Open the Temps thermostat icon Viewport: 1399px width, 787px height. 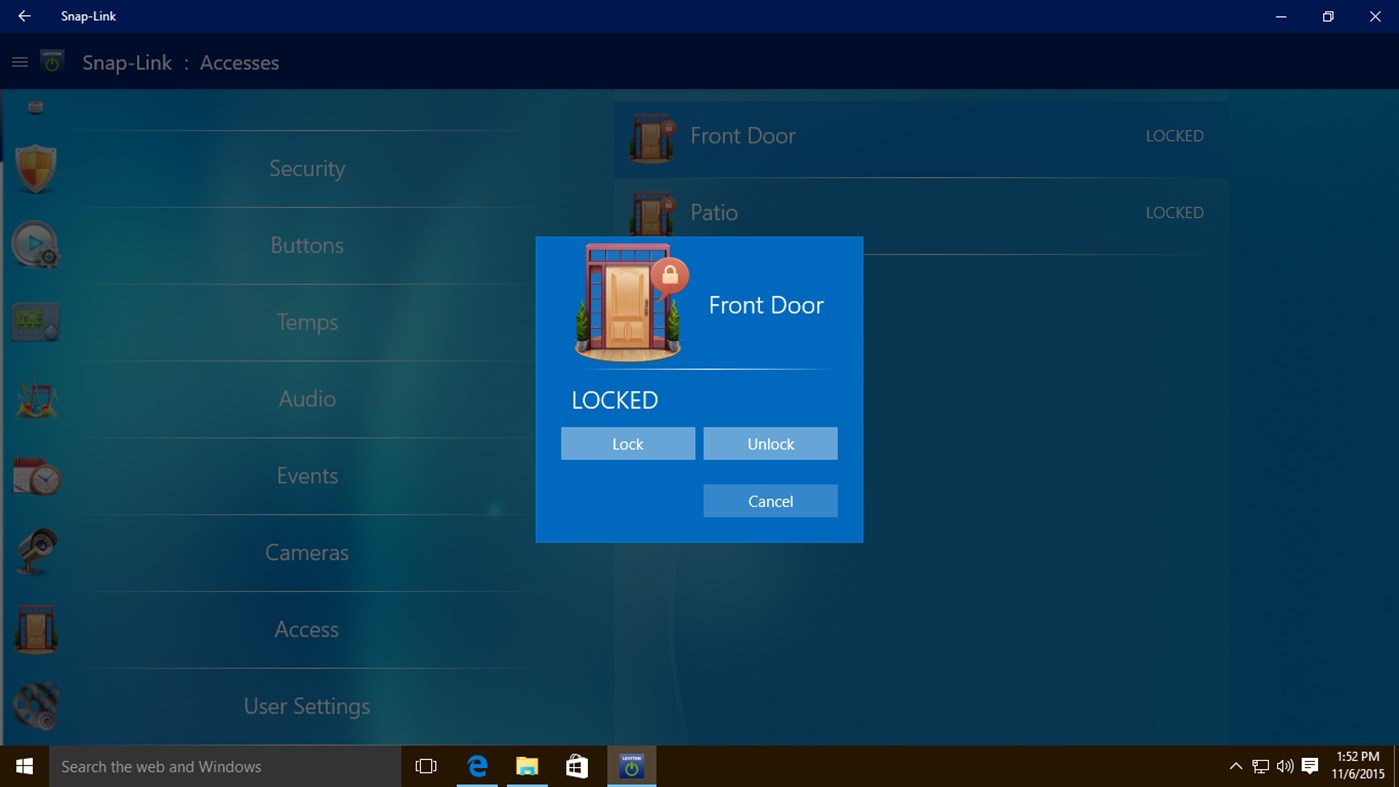tap(36, 321)
